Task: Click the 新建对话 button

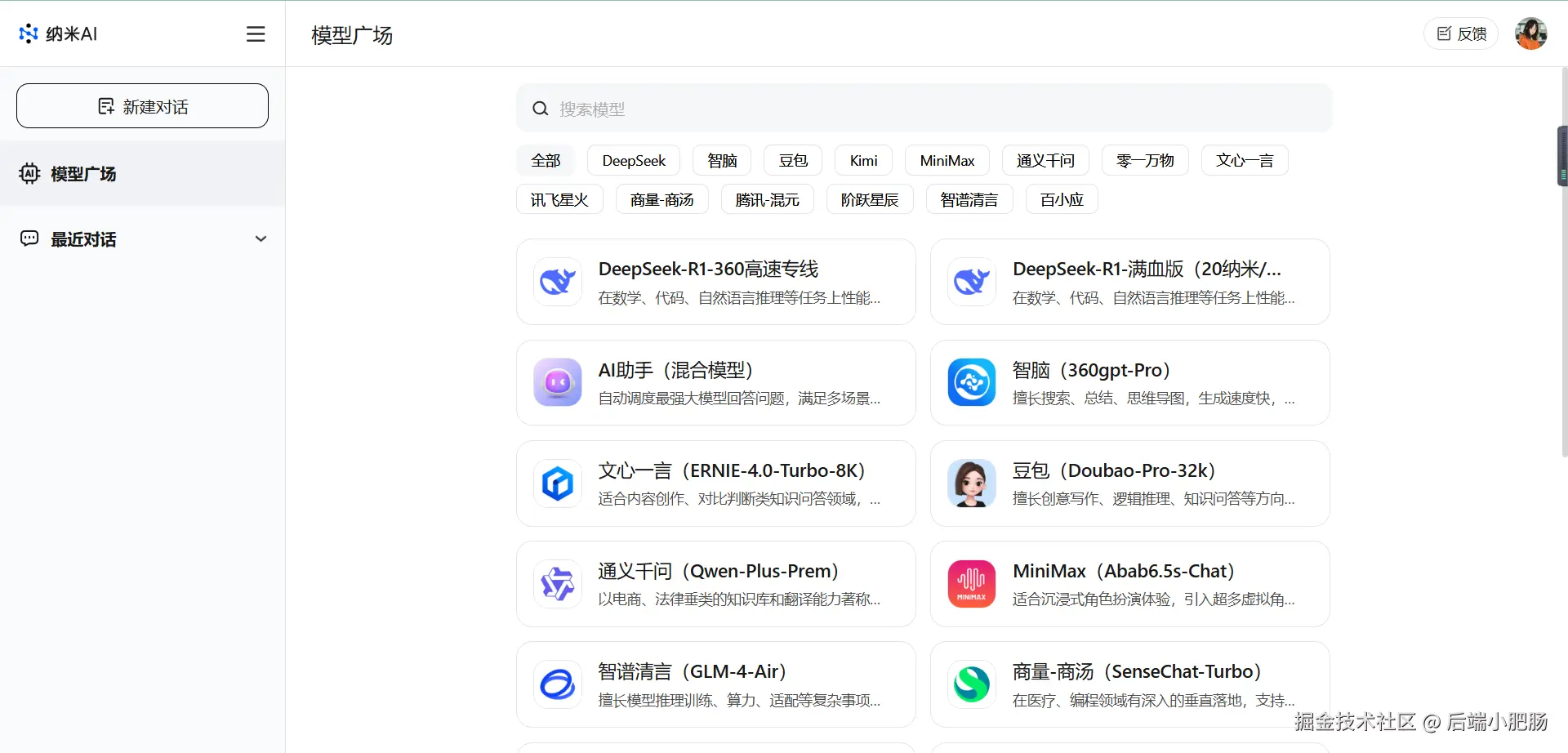Action: [142, 106]
